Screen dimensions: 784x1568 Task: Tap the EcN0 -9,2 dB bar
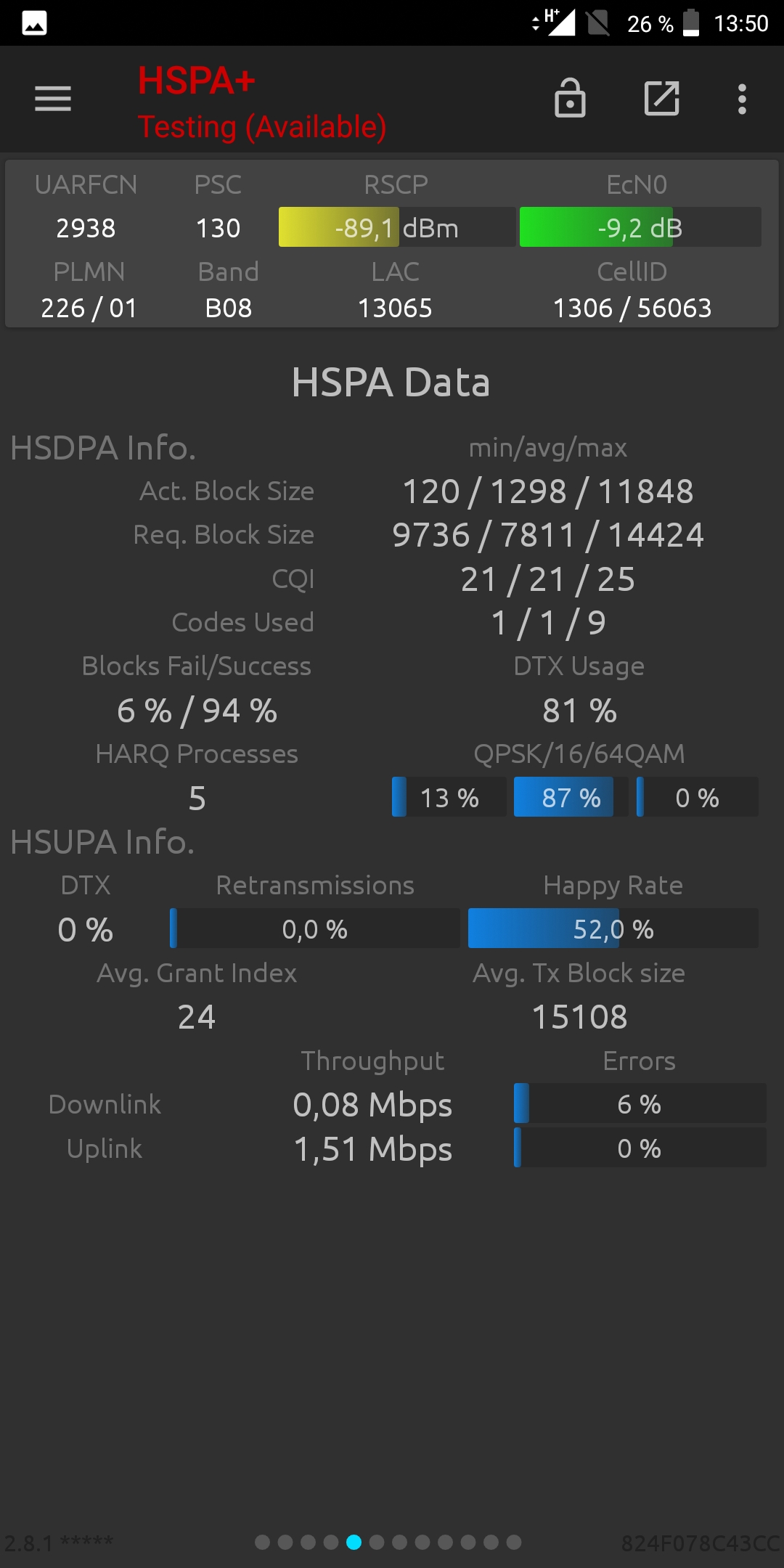pyautogui.click(x=640, y=227)
